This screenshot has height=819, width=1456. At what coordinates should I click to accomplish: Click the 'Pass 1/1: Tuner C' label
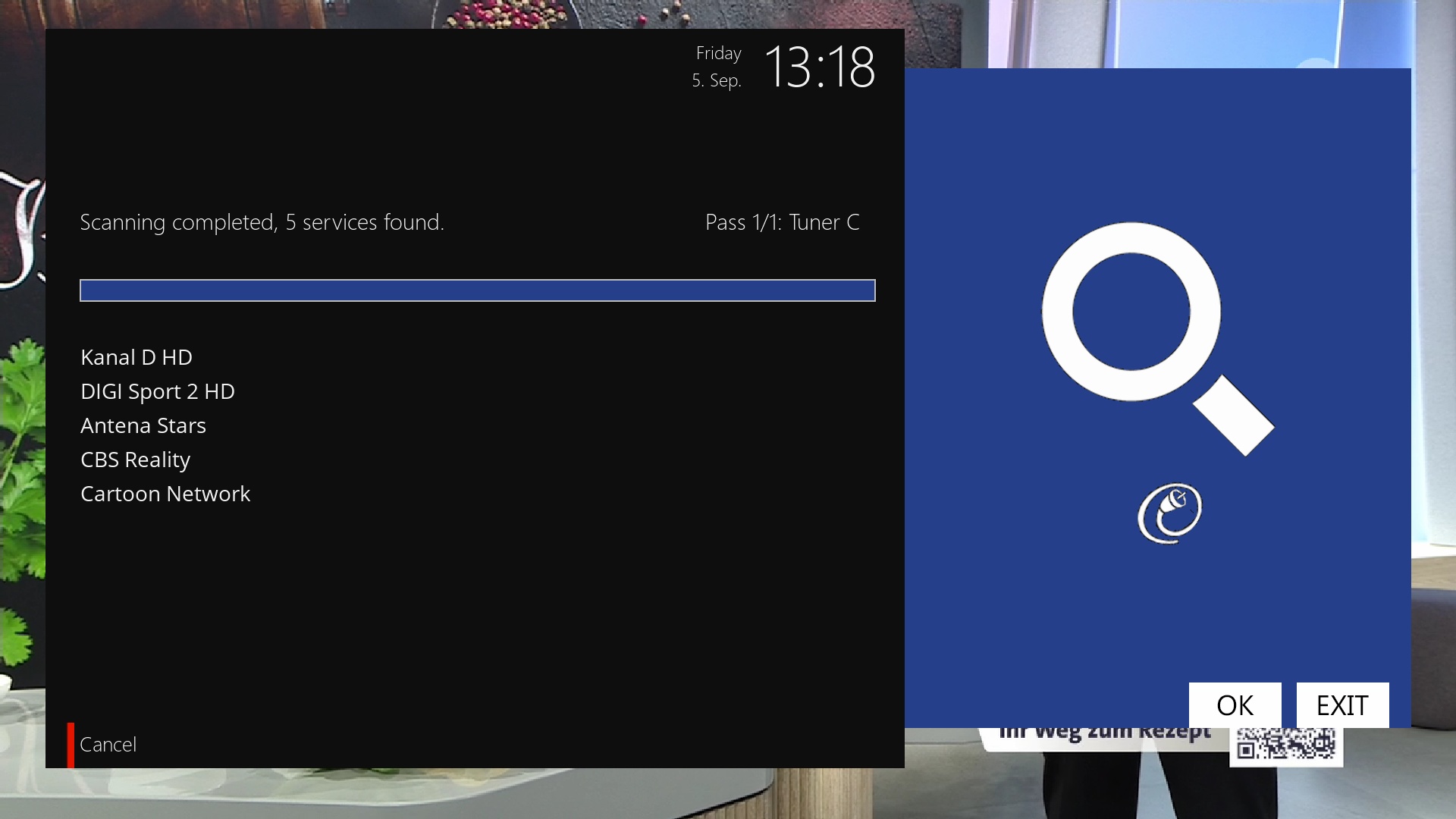783,222
